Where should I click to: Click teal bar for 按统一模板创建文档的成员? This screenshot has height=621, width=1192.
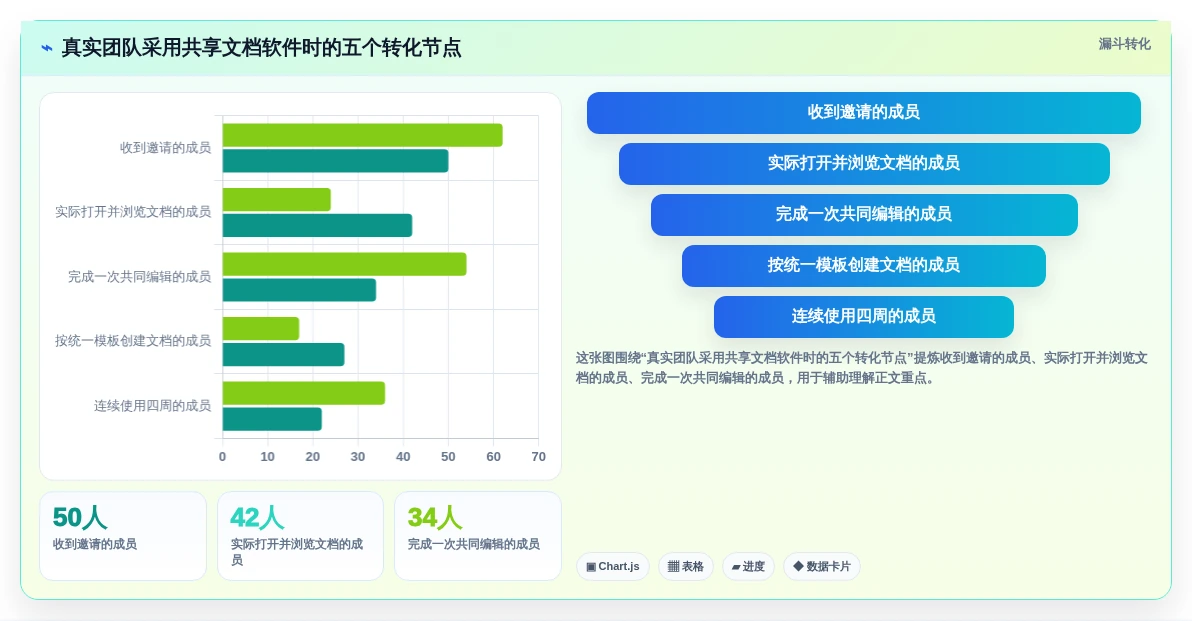284,355
